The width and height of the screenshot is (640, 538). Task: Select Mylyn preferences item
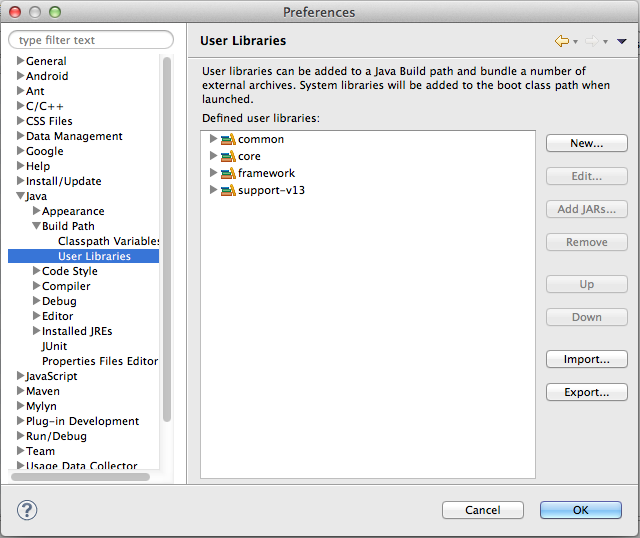click(x=41, y=407)
